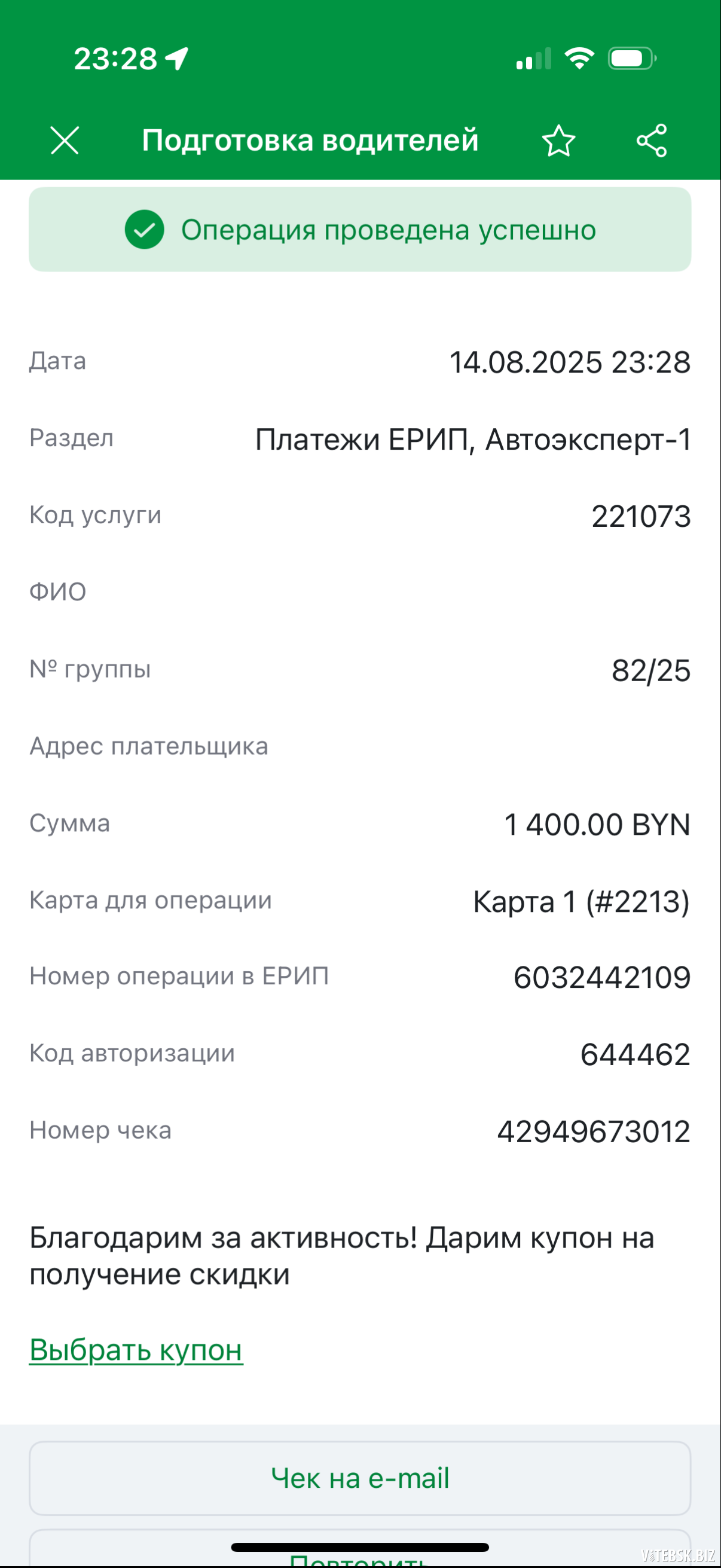
Task: Tap the card value "Карта 1 (#2213)"
Action: pyautogui.click(x=581, y=901)
